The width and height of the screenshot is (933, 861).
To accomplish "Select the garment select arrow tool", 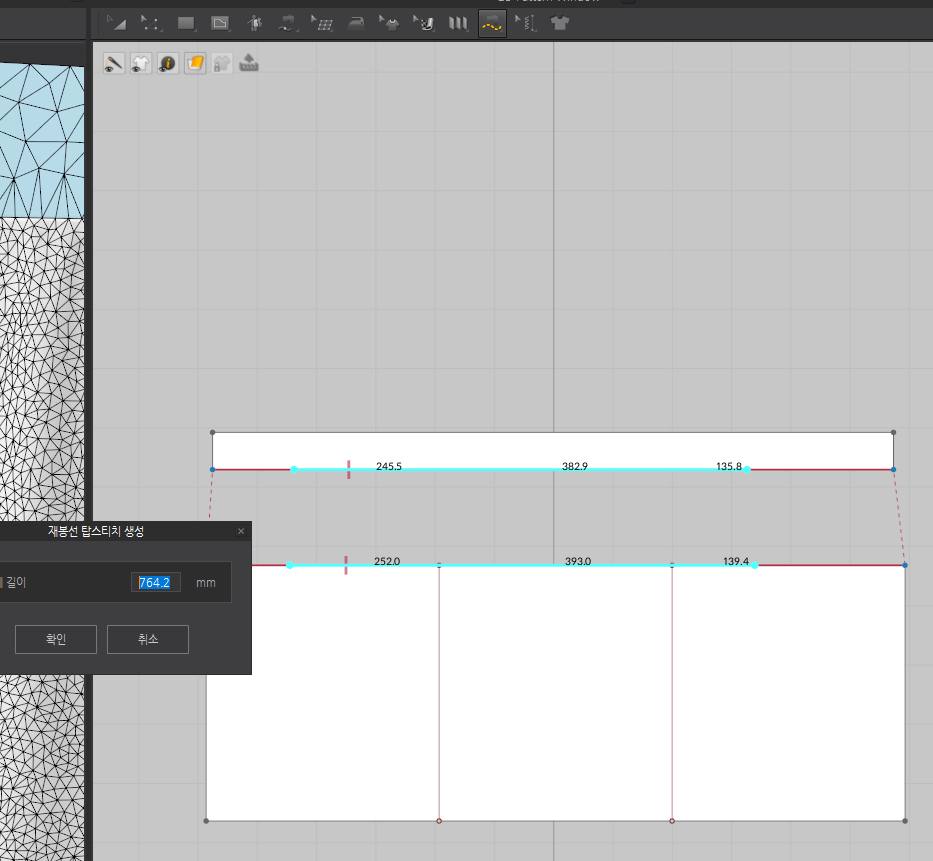I will tap(390, 23).
